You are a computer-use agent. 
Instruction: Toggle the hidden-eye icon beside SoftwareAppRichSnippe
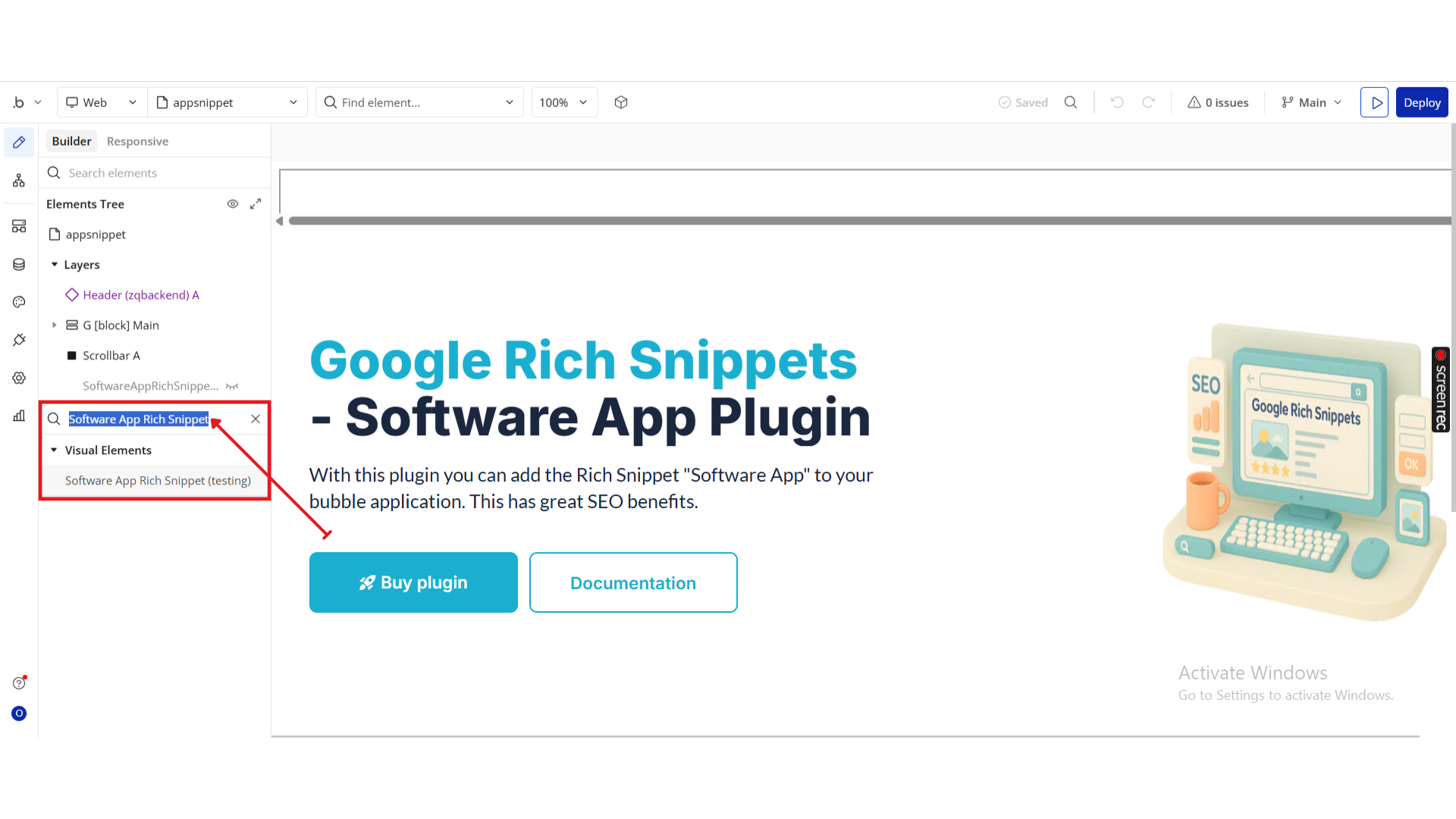pos(232,386)
